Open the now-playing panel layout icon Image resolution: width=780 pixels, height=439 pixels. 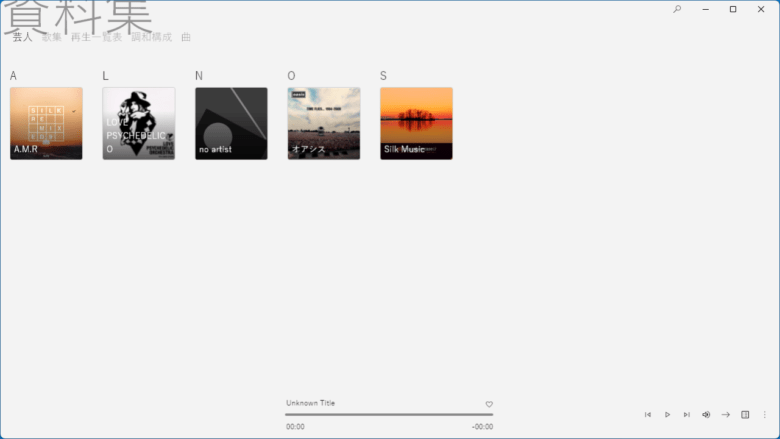[x=745, y=415]
